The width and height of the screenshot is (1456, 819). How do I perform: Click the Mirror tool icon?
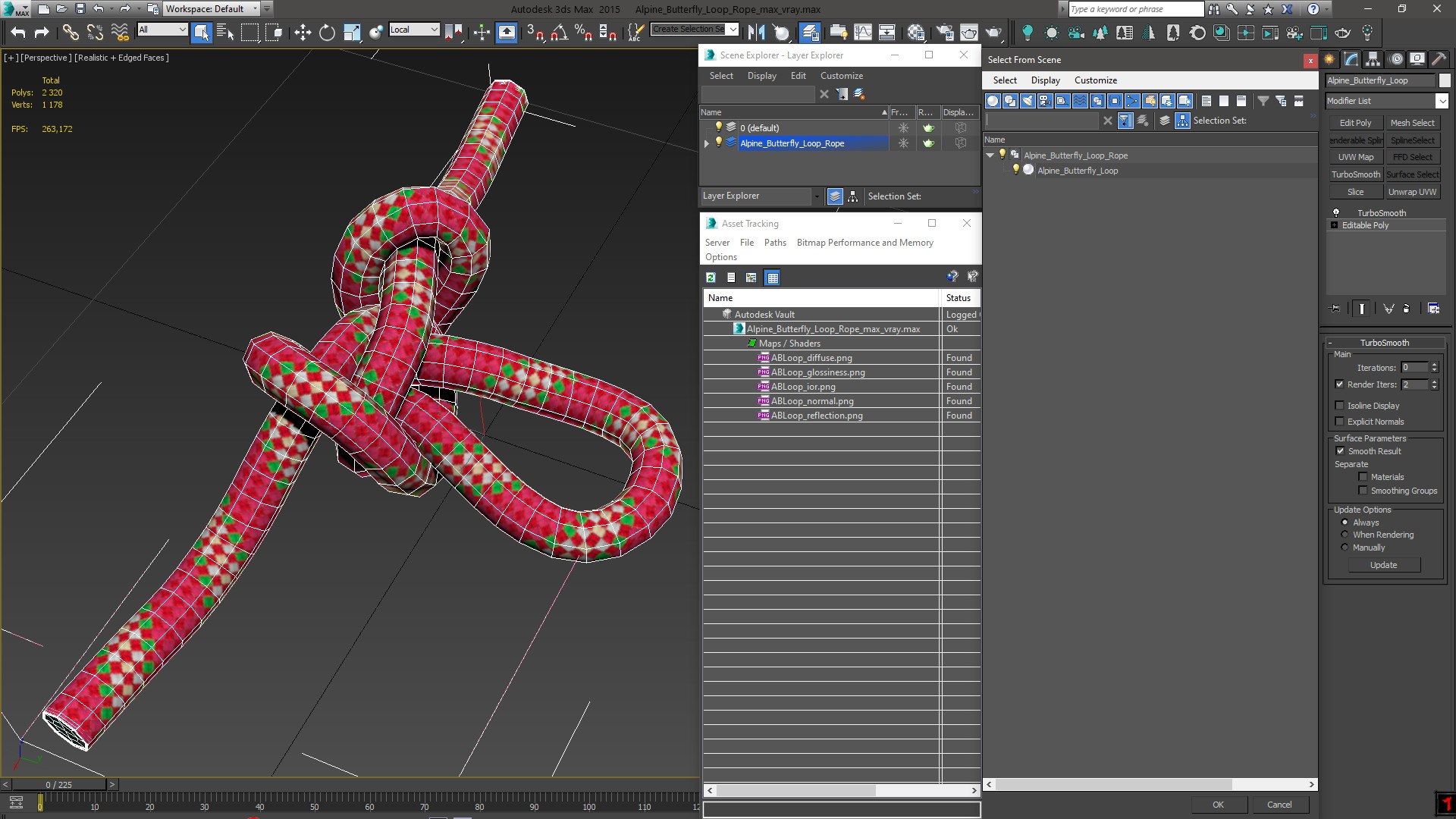coord(756,32)
